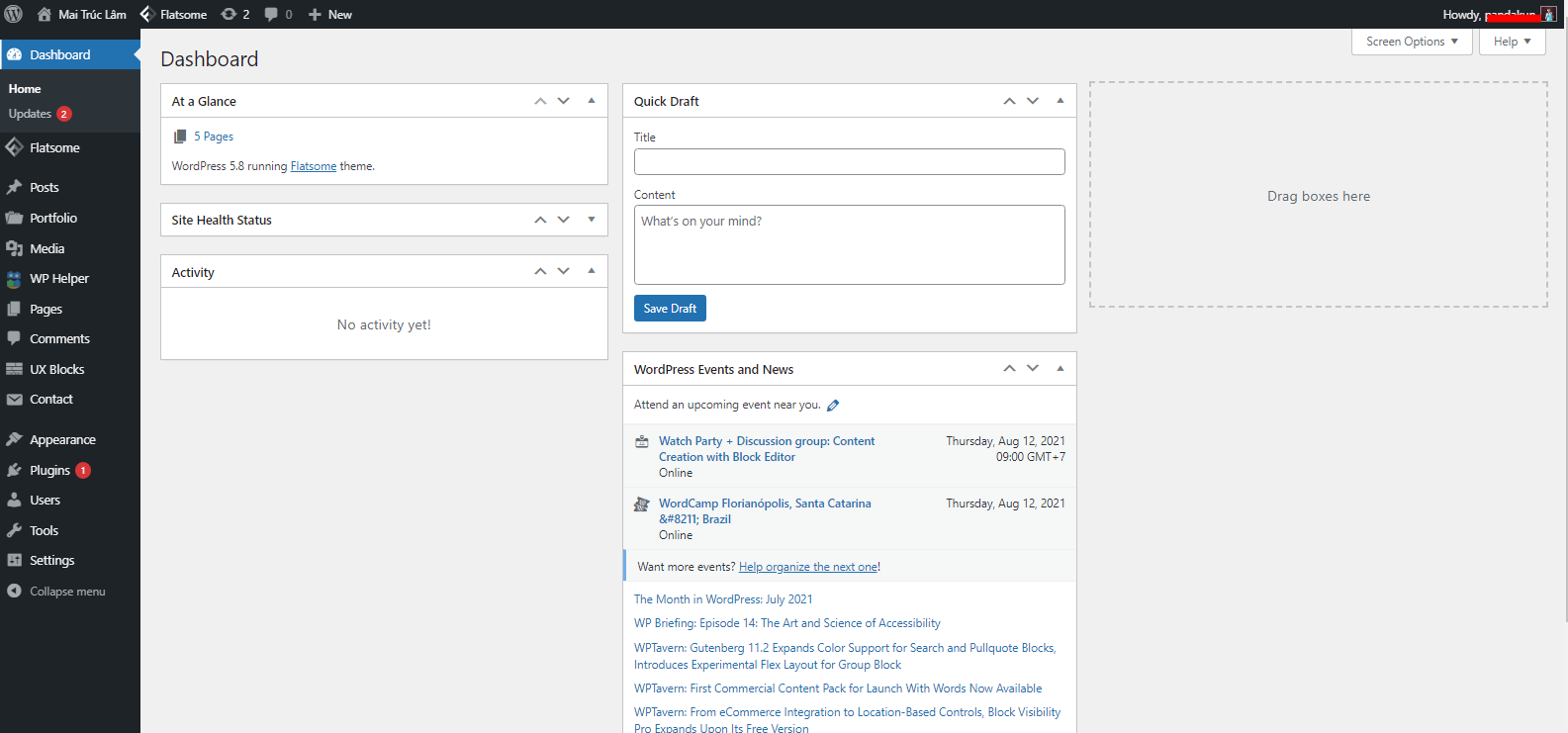The height and width of the screenshot is (733, 1568).
Task: Open the Pages sidebar menu
Action: (x=69, y=309)
